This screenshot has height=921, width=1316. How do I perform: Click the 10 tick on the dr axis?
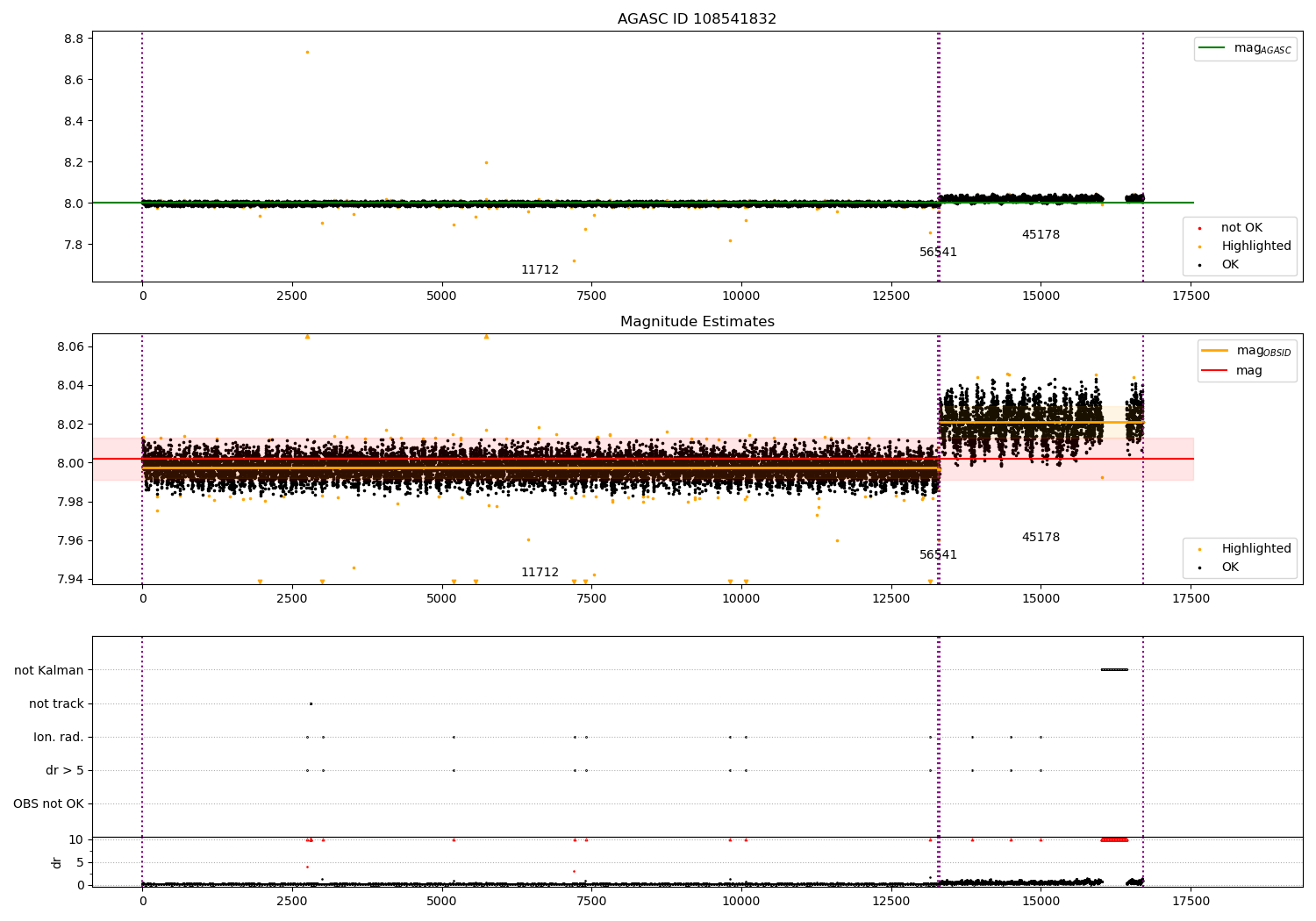(x=76, y=839)
